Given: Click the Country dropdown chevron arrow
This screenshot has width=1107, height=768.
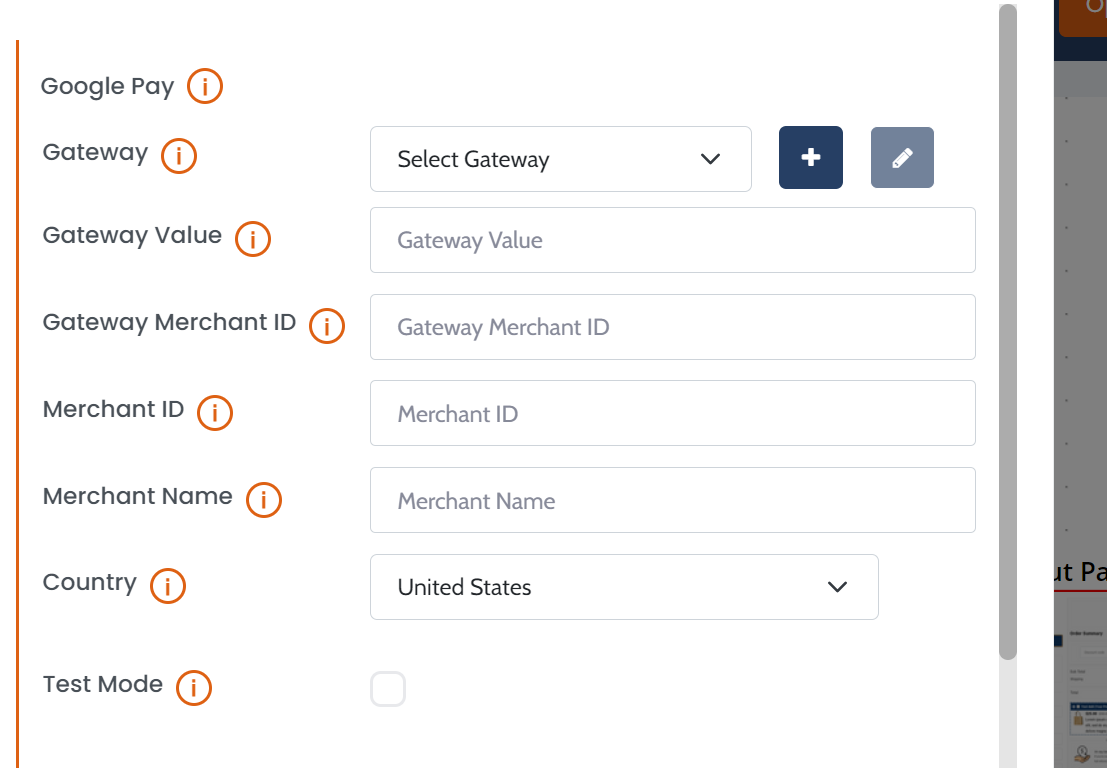Looking at the screenshot, I should click(838, 587).
